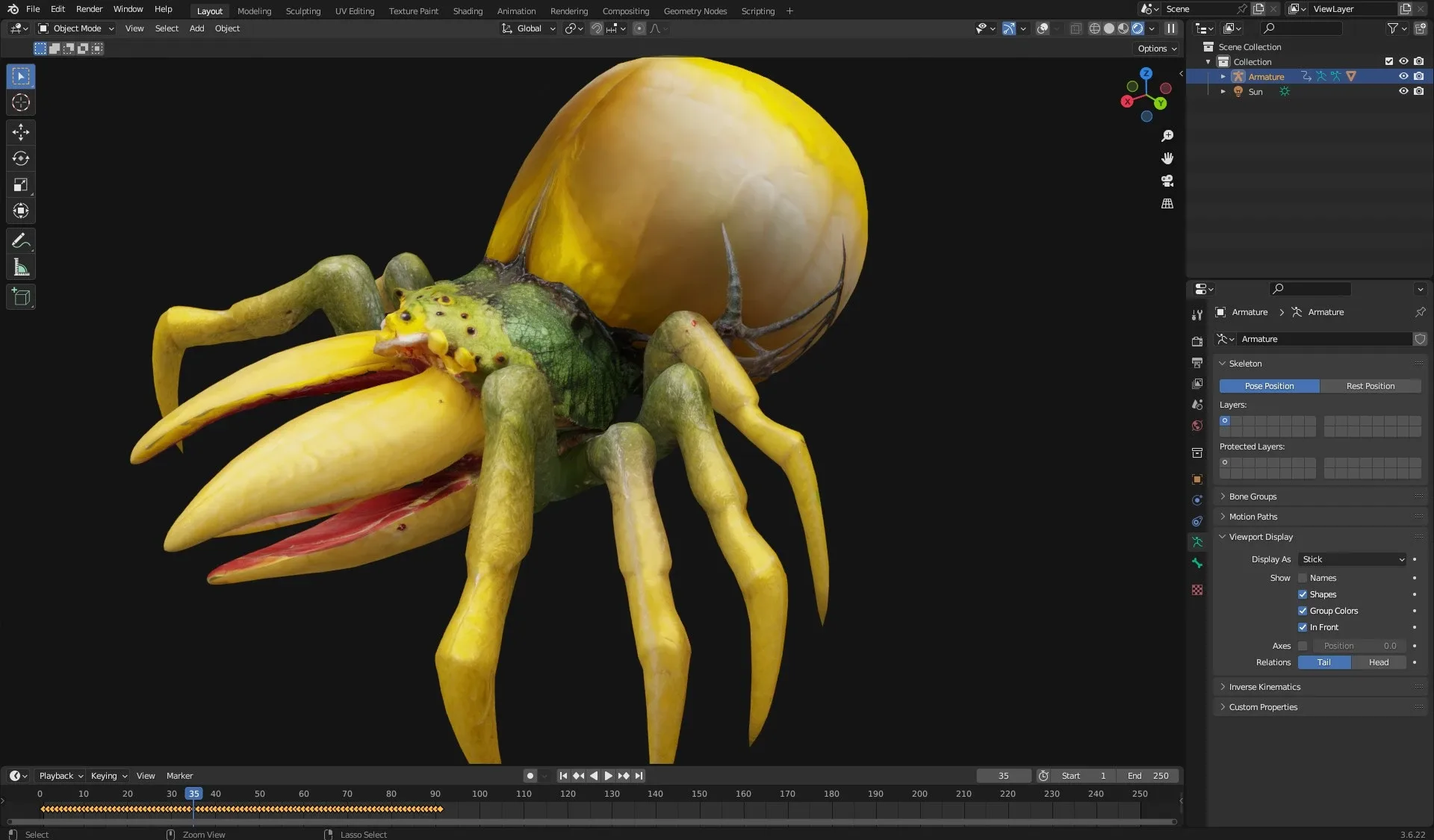The width and height of the screenshot is (1434, 840).
Task: Open the Display As Stick dropdown
Action: click(1353, 559)
